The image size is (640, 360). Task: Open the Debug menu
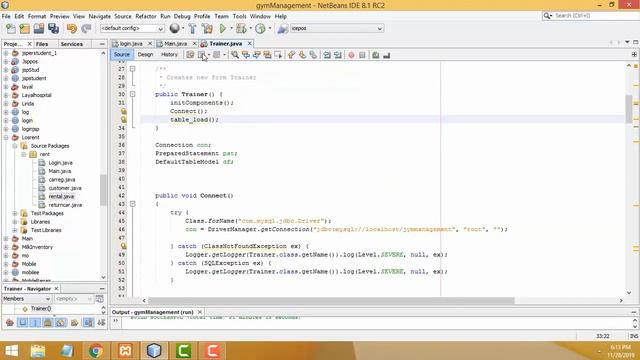[182, 16]
